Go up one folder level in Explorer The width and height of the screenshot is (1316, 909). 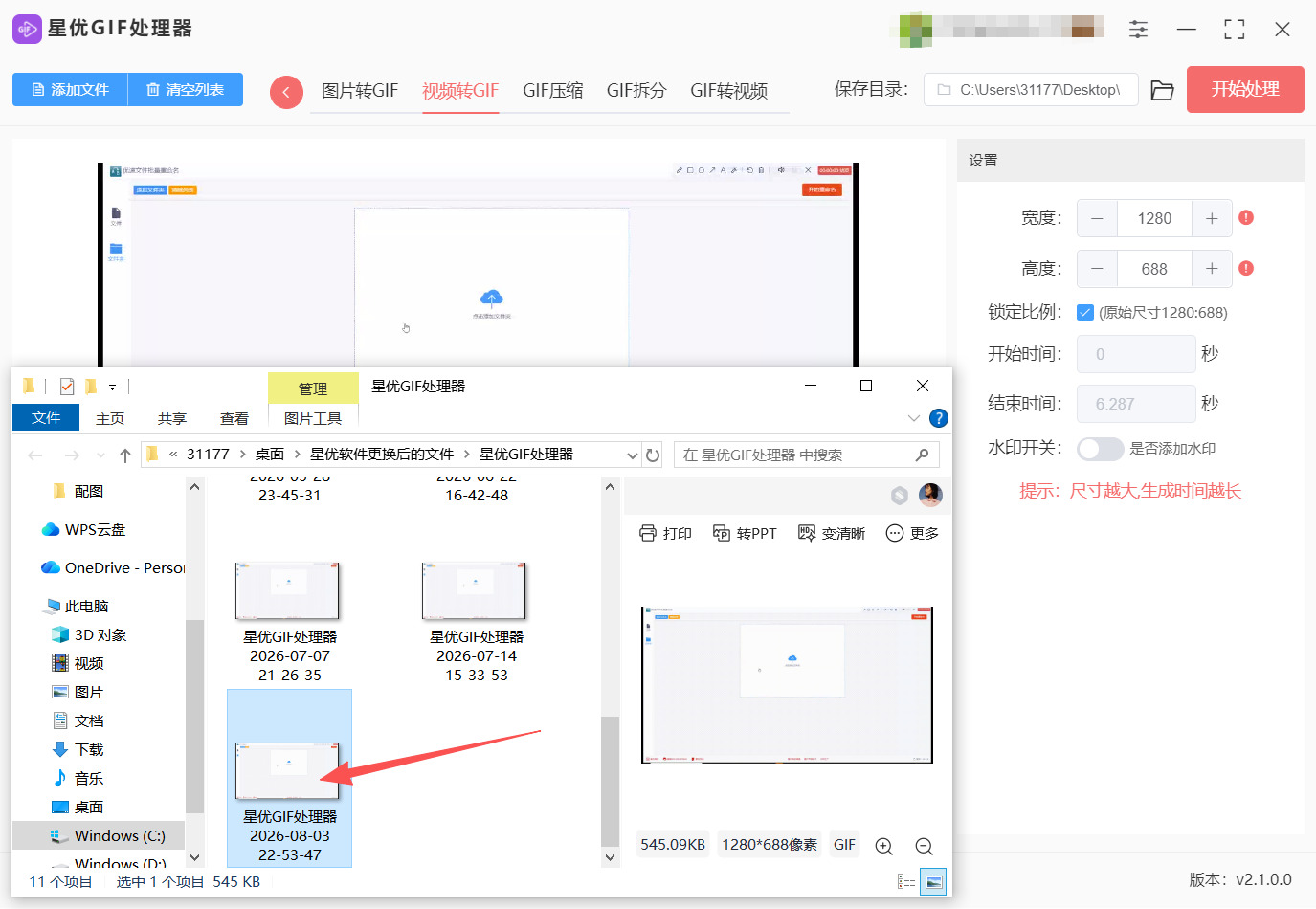[125, 455]
